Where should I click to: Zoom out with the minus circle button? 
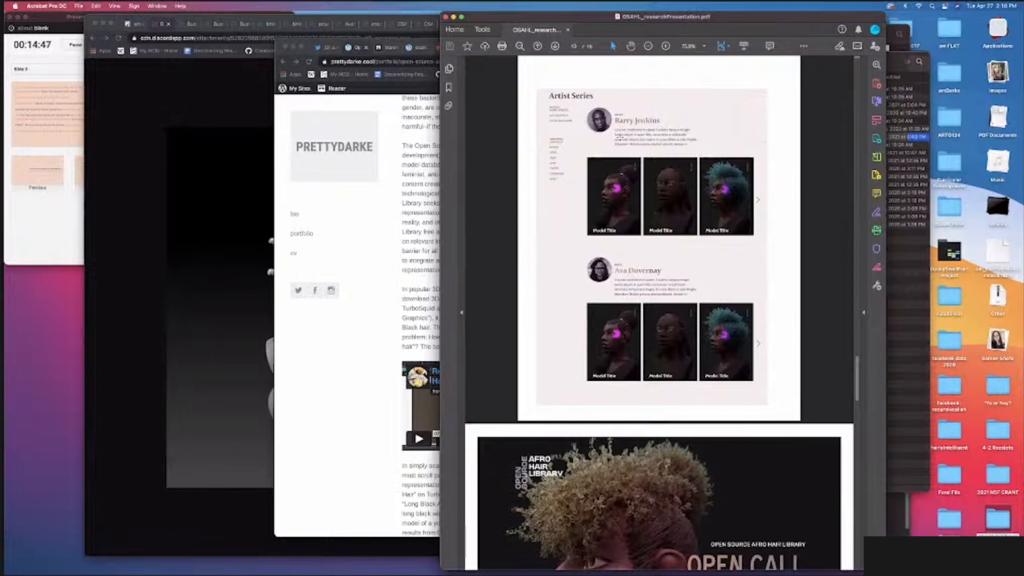(648, 46)
